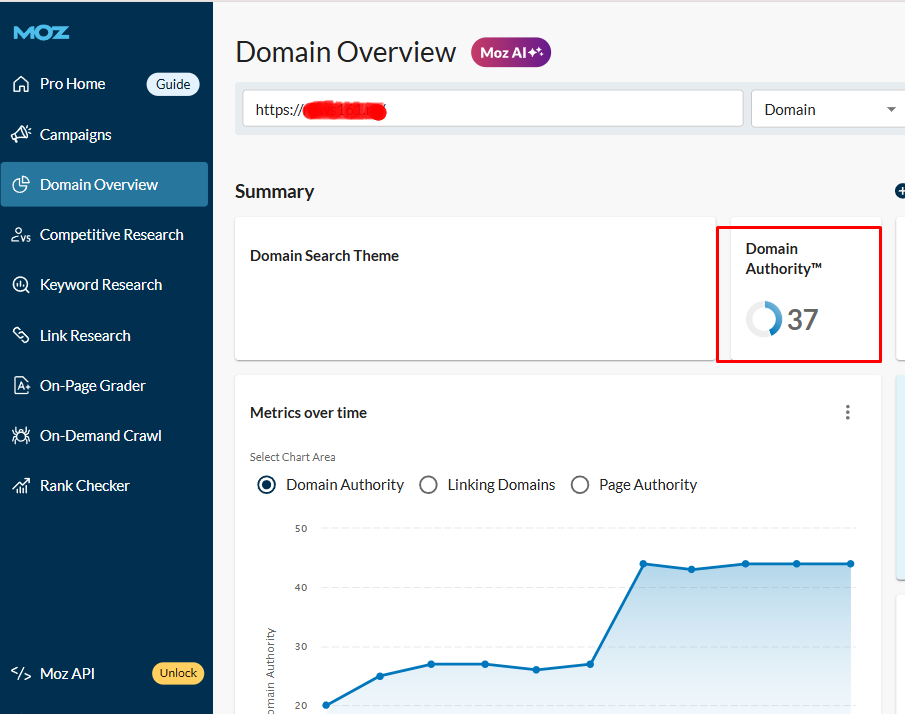Select the Linking Domains radio button

click(428, 485)
